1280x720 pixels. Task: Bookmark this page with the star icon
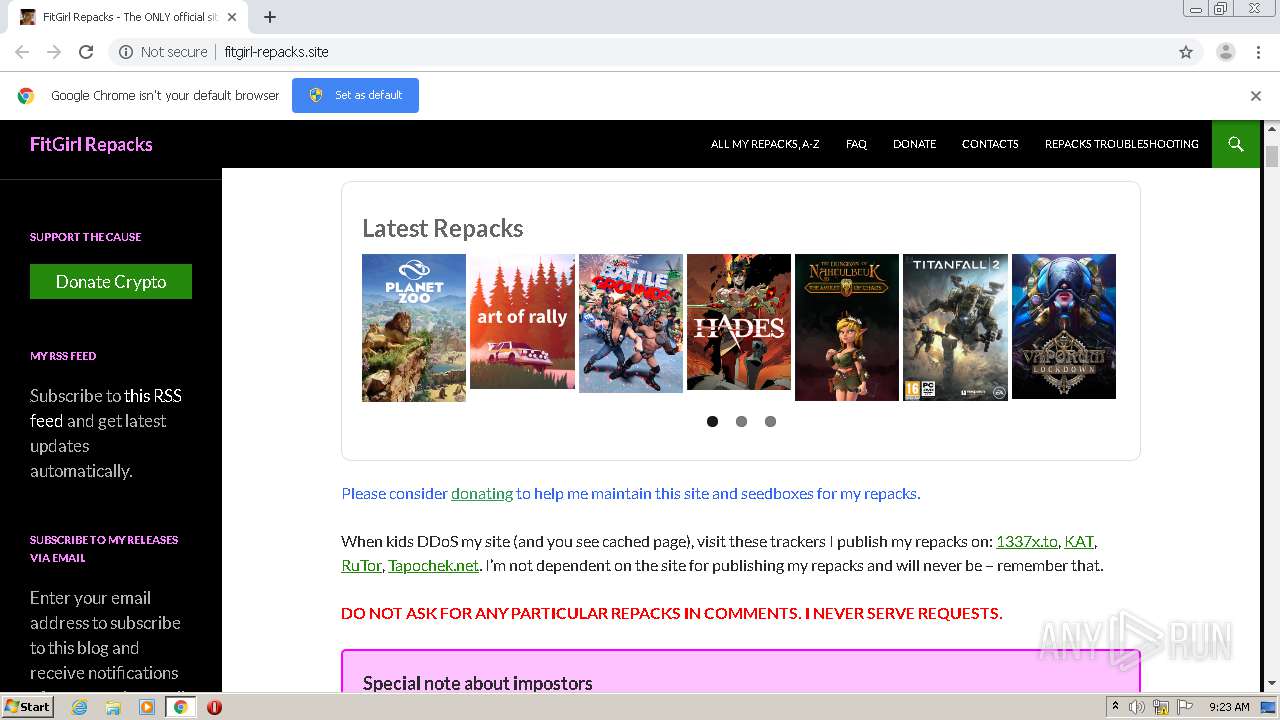[x=1186, y=52]
